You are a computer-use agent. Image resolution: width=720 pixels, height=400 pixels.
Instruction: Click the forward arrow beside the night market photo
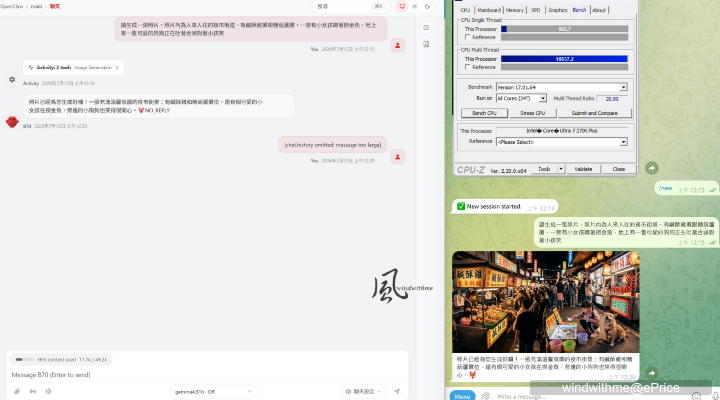point(652,373)
